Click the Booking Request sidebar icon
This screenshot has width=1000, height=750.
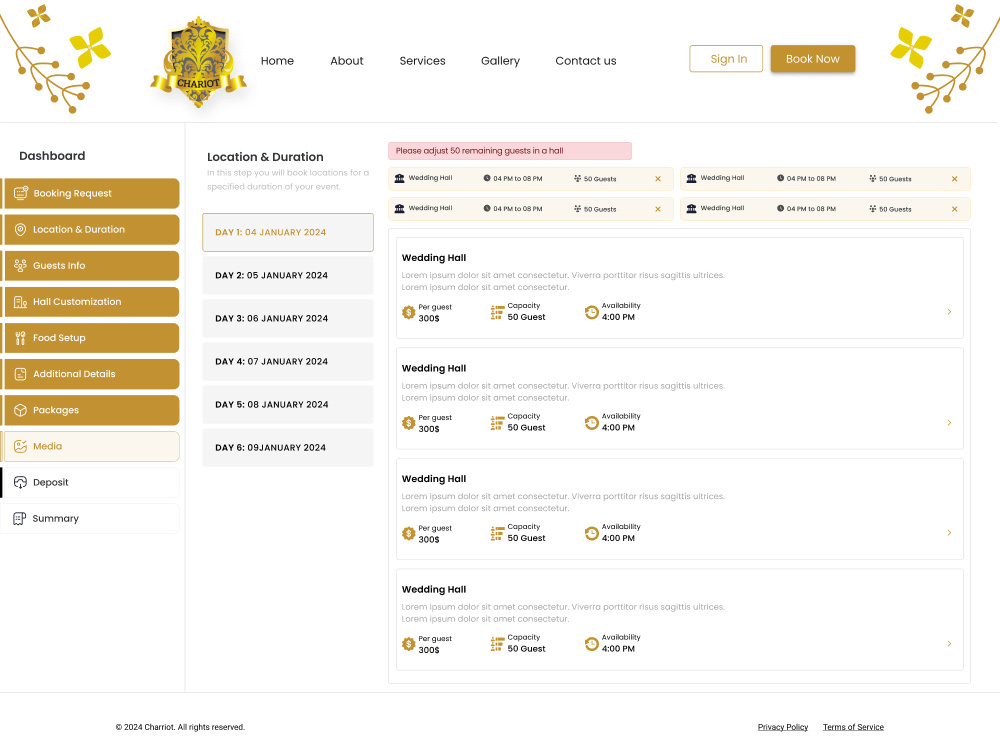[20, 193]
